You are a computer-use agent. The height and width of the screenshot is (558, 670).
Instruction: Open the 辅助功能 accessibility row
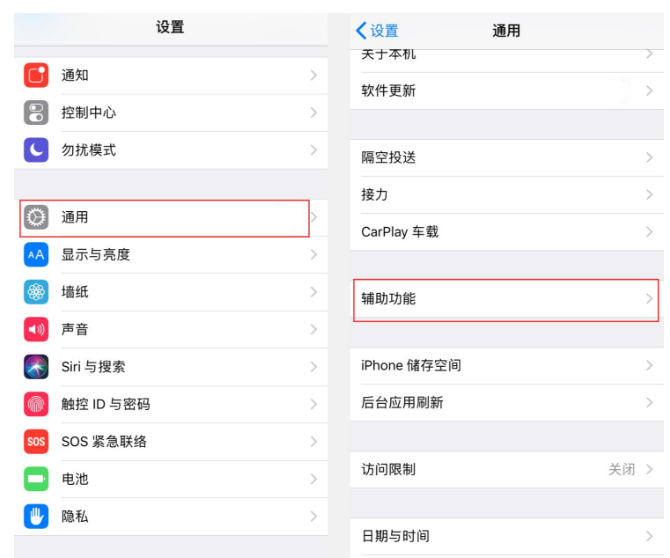[x=505, y=299]
